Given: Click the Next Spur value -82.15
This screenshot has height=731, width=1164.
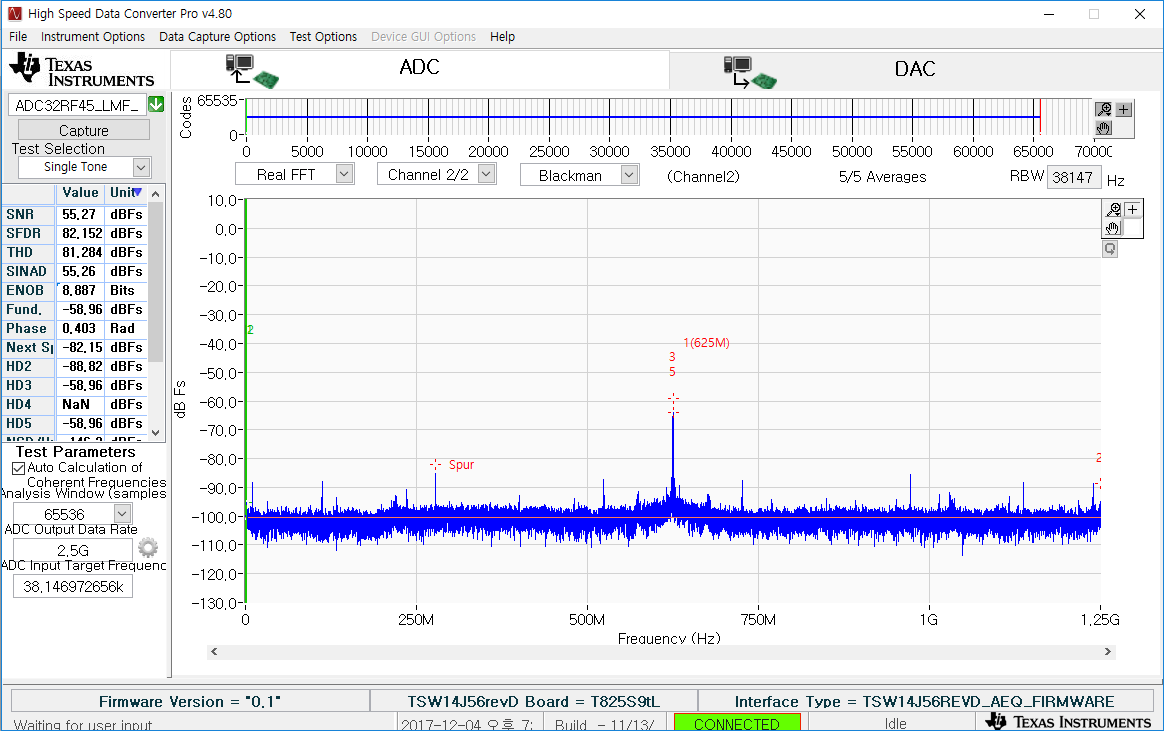Looking at the screenshot, I should pyautogui.click(x=79, y=347).
